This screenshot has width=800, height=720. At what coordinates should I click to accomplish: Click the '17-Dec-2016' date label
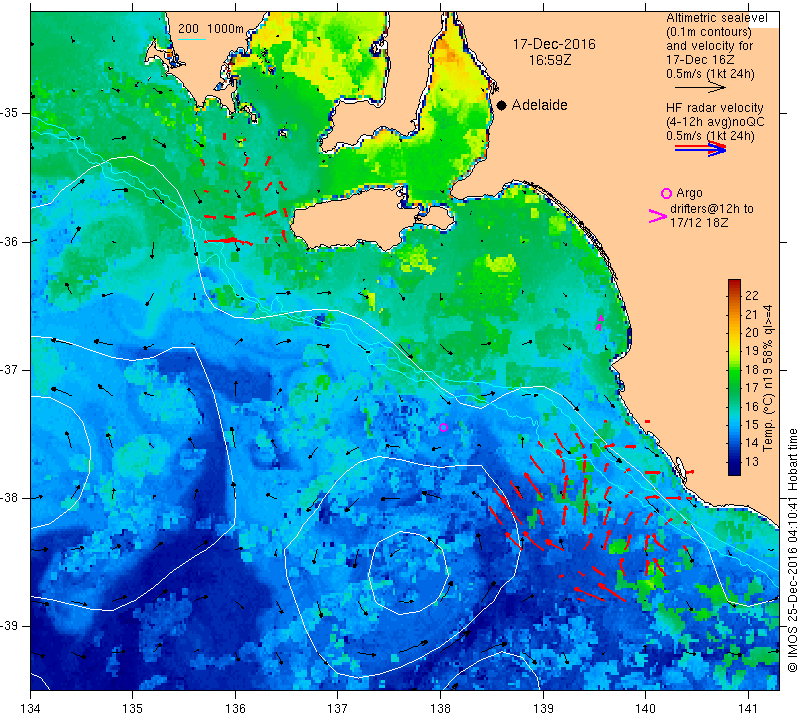(x=554, y=44)
